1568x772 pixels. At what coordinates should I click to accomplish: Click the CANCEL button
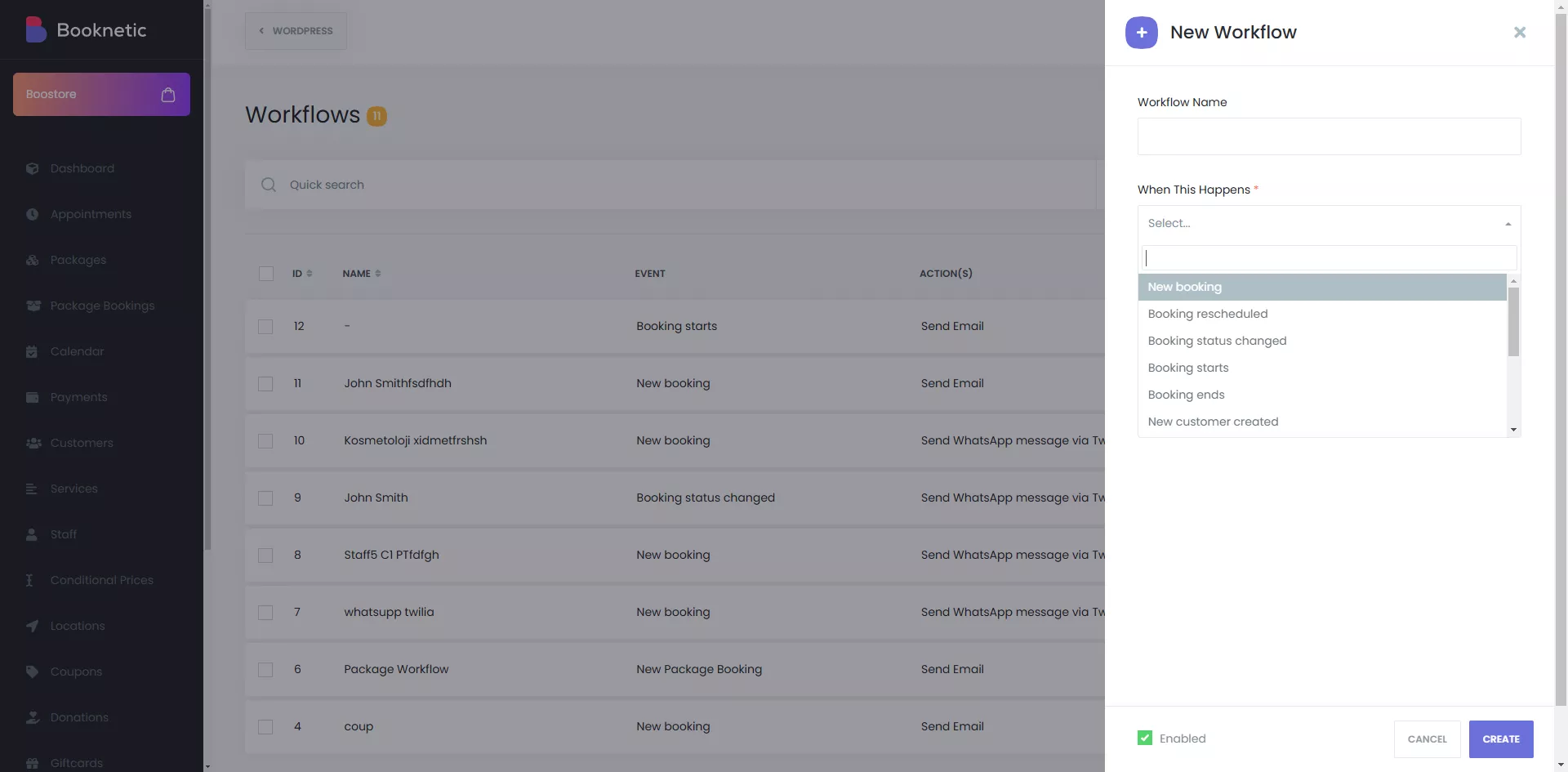[1427, 739]
